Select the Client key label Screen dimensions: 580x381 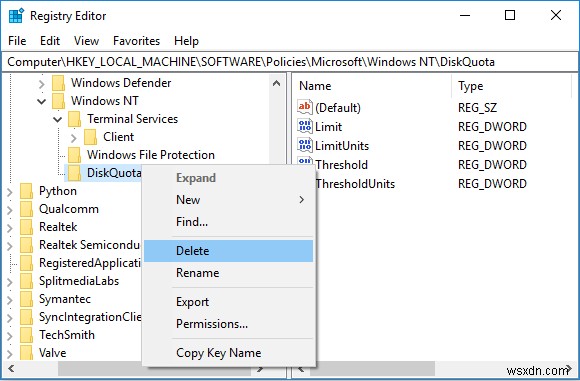(x=118, y=137)
